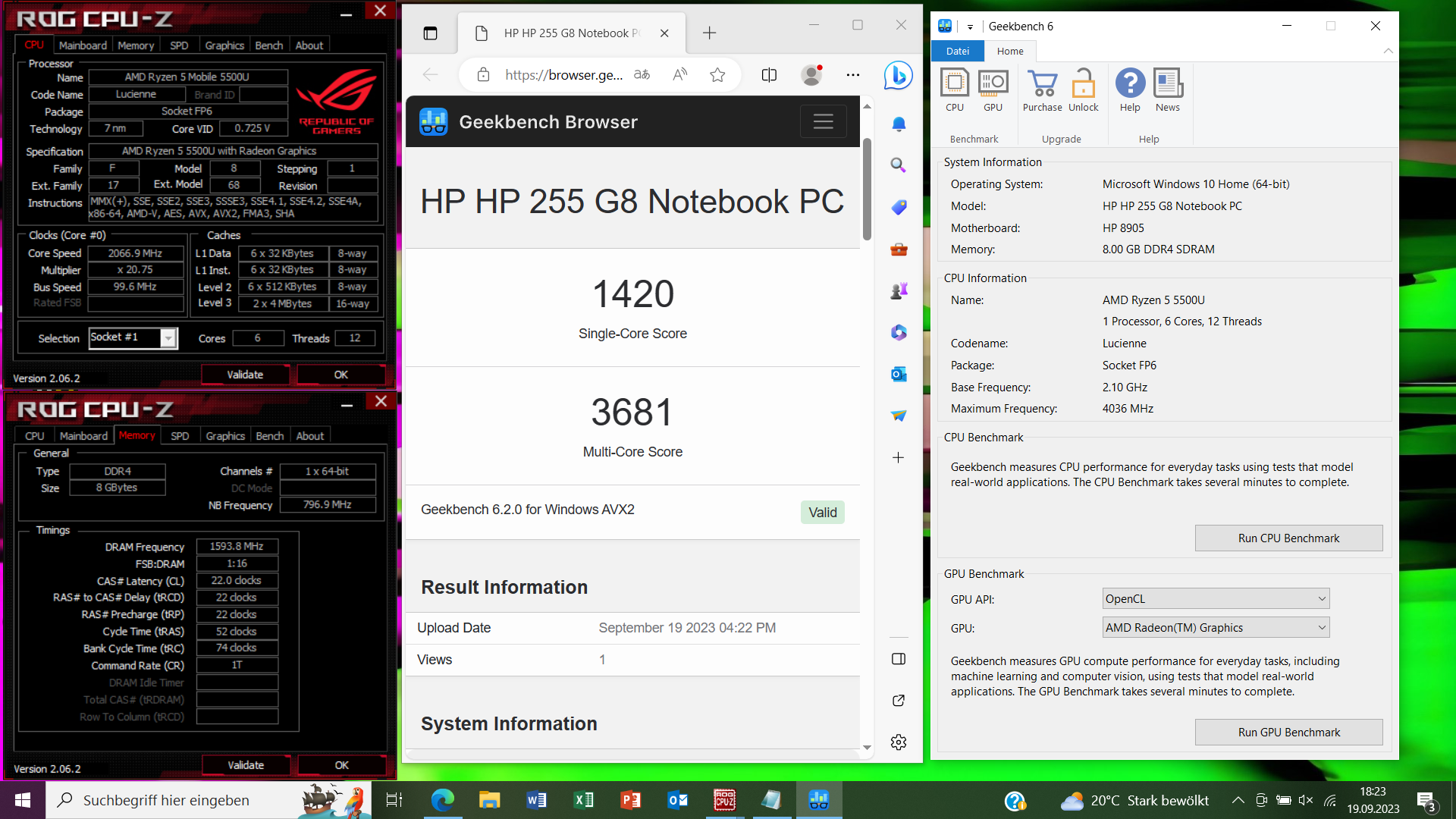This screenshot has width=1456, height=819.
Task: Expand the AMD Radeon Graphics GPU dropdown
Action: tap(1216, 627)
